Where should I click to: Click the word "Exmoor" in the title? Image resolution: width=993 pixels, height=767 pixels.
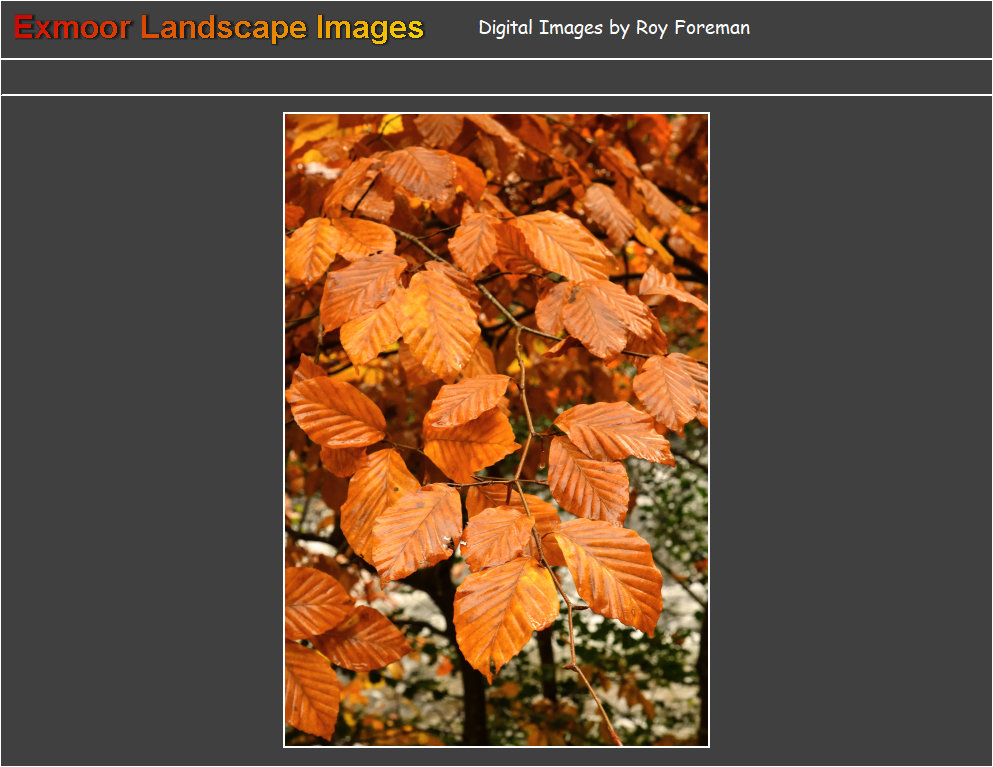click(72, 28)
